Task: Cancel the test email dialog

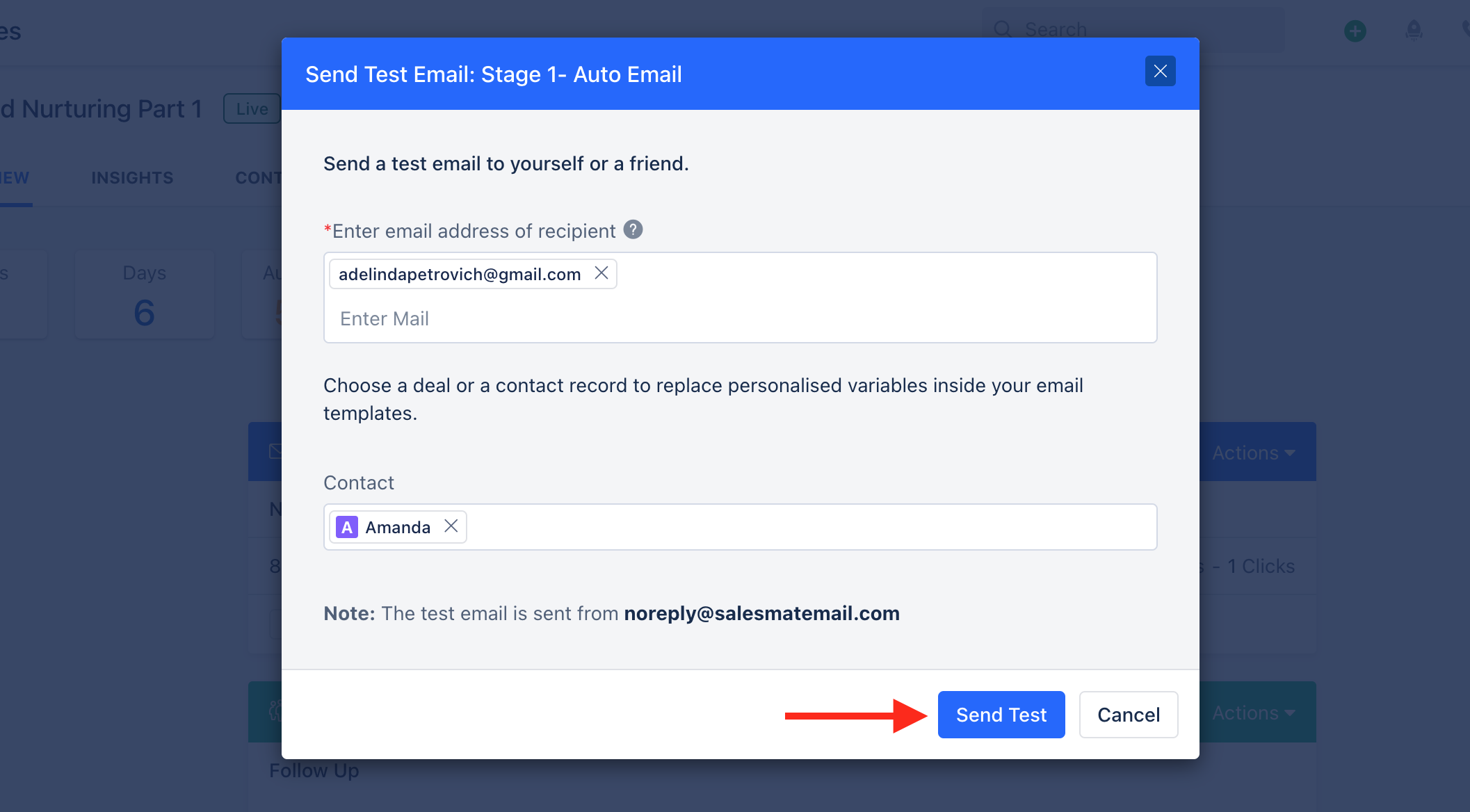Action: click(1128, 714)
